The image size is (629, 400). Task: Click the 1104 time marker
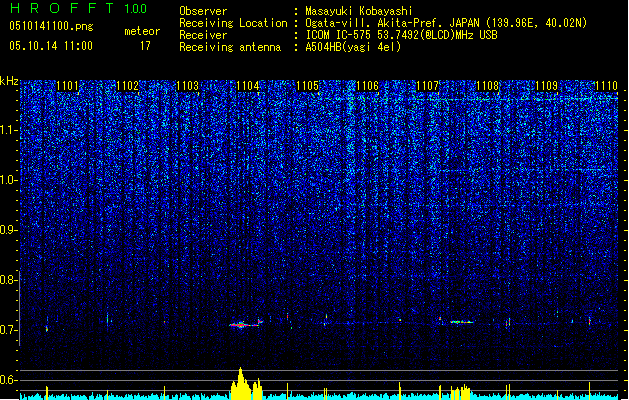click(248, 86)
